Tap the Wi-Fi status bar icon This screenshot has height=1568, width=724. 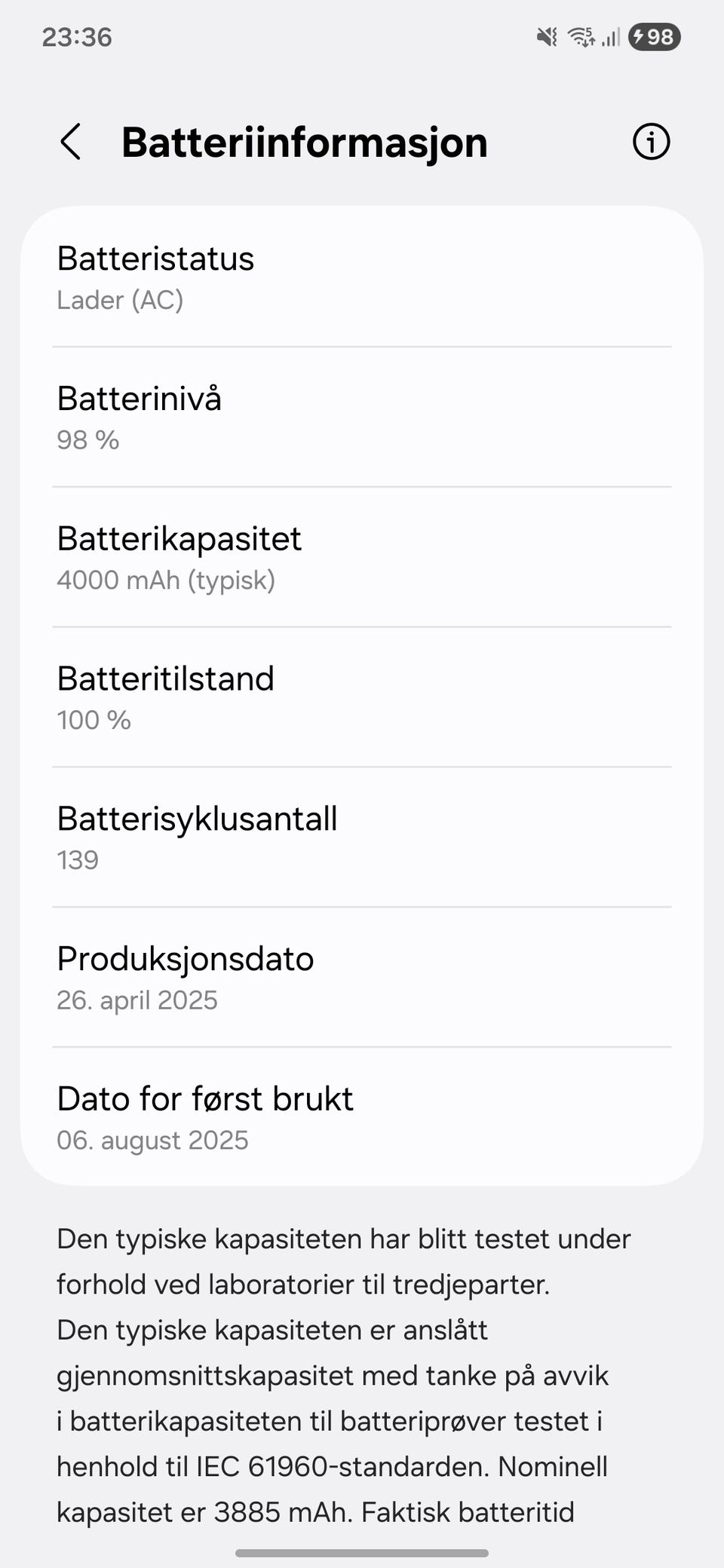click(x=580, y=36)
